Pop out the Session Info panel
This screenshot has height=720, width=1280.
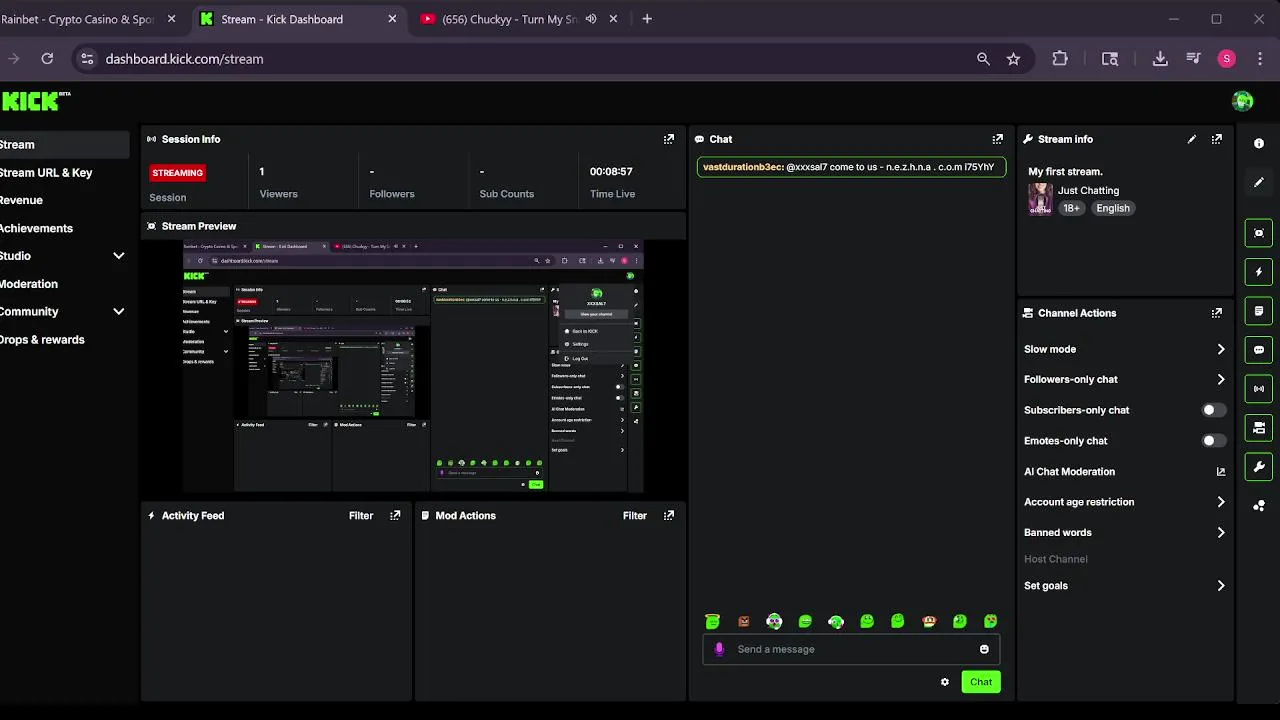coord(669,139)
